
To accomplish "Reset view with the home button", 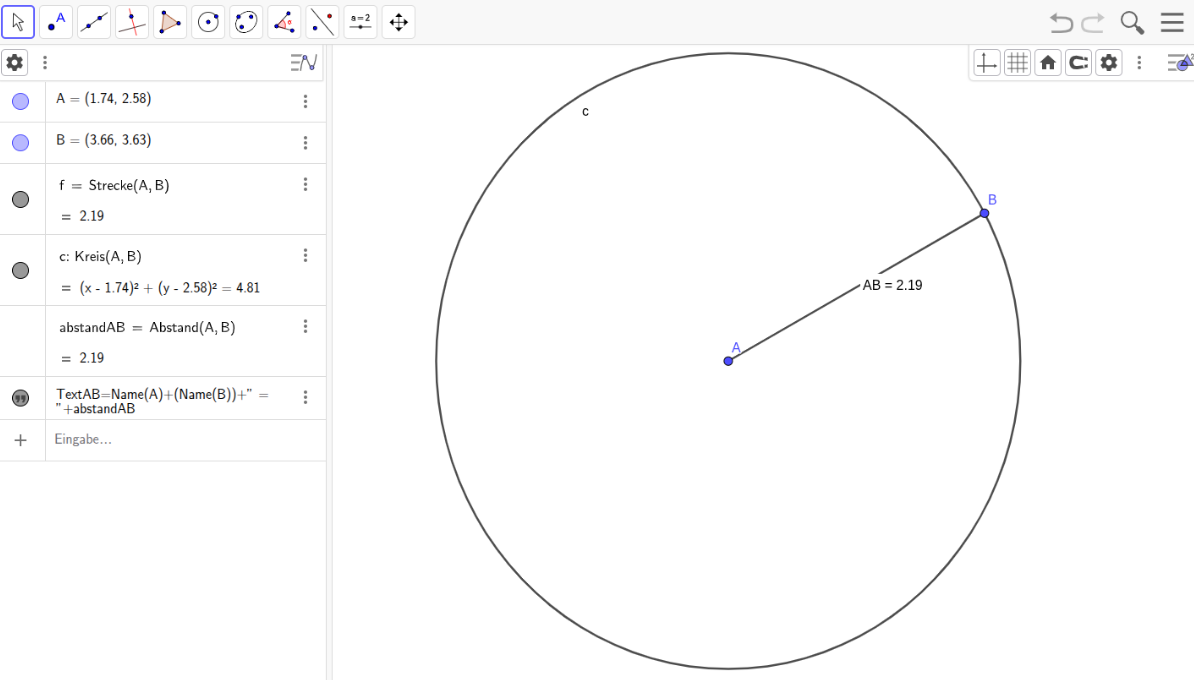I will tap(1047, 63).
